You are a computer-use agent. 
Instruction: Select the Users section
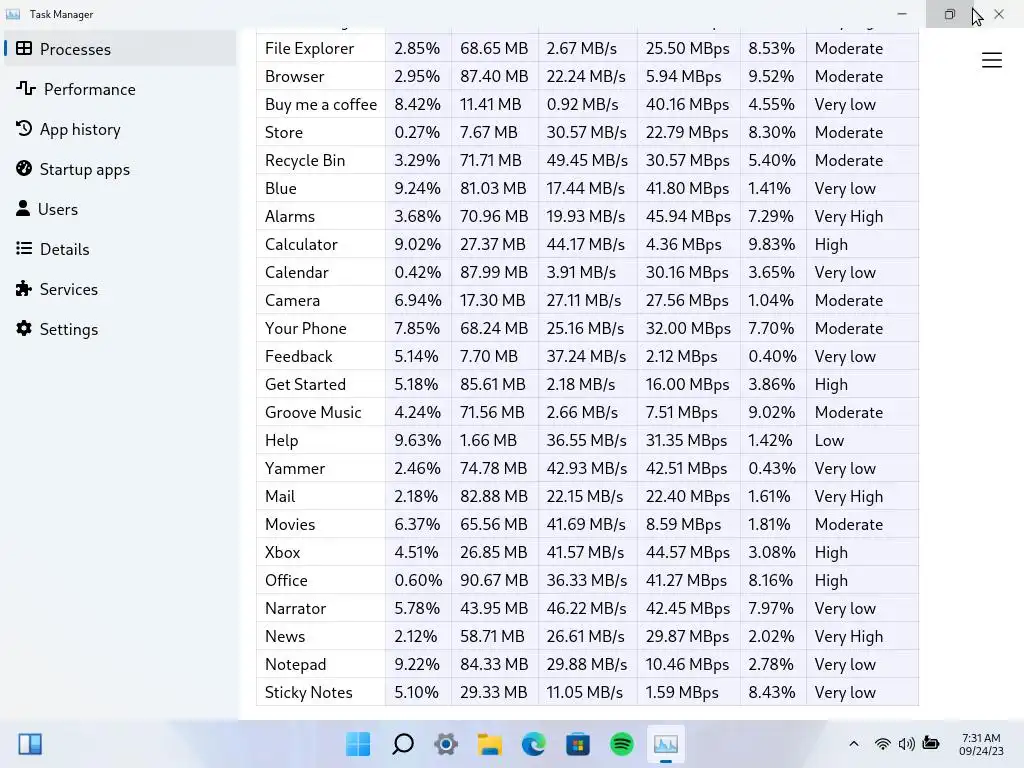click(120, 209)
